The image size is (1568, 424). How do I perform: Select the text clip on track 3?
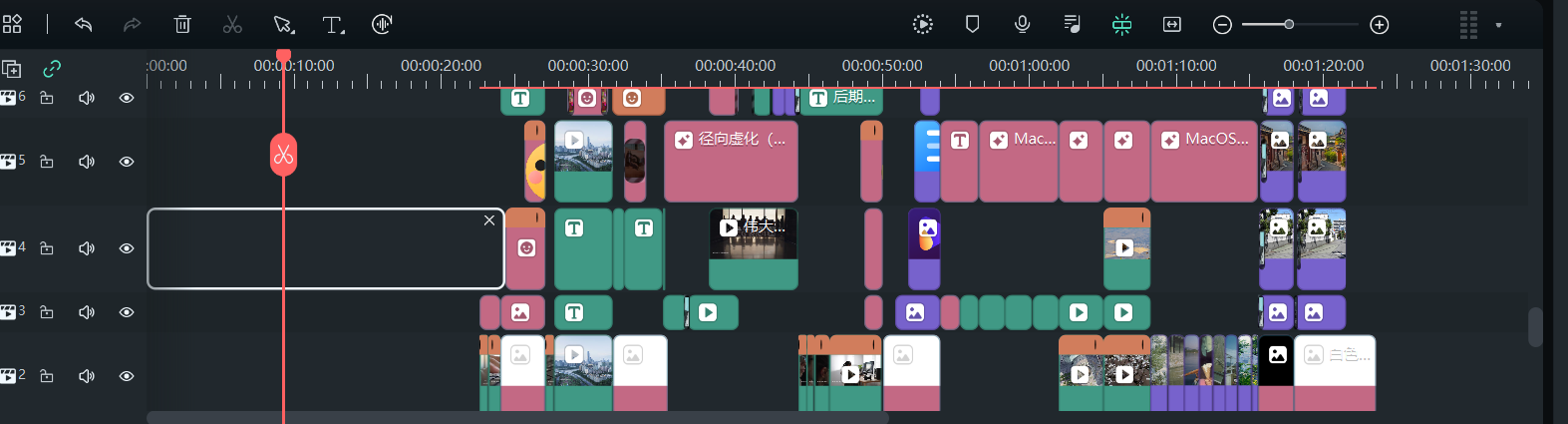[583, 312]
